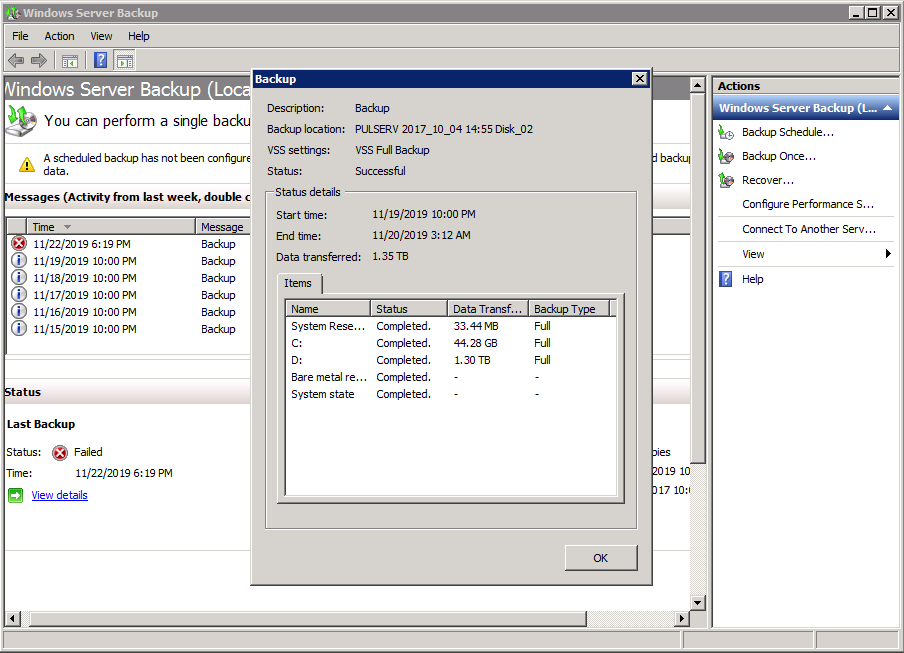Select the System state item row
Screen dimensions: 904x653
pyautogui.click(x=451, y=394)
